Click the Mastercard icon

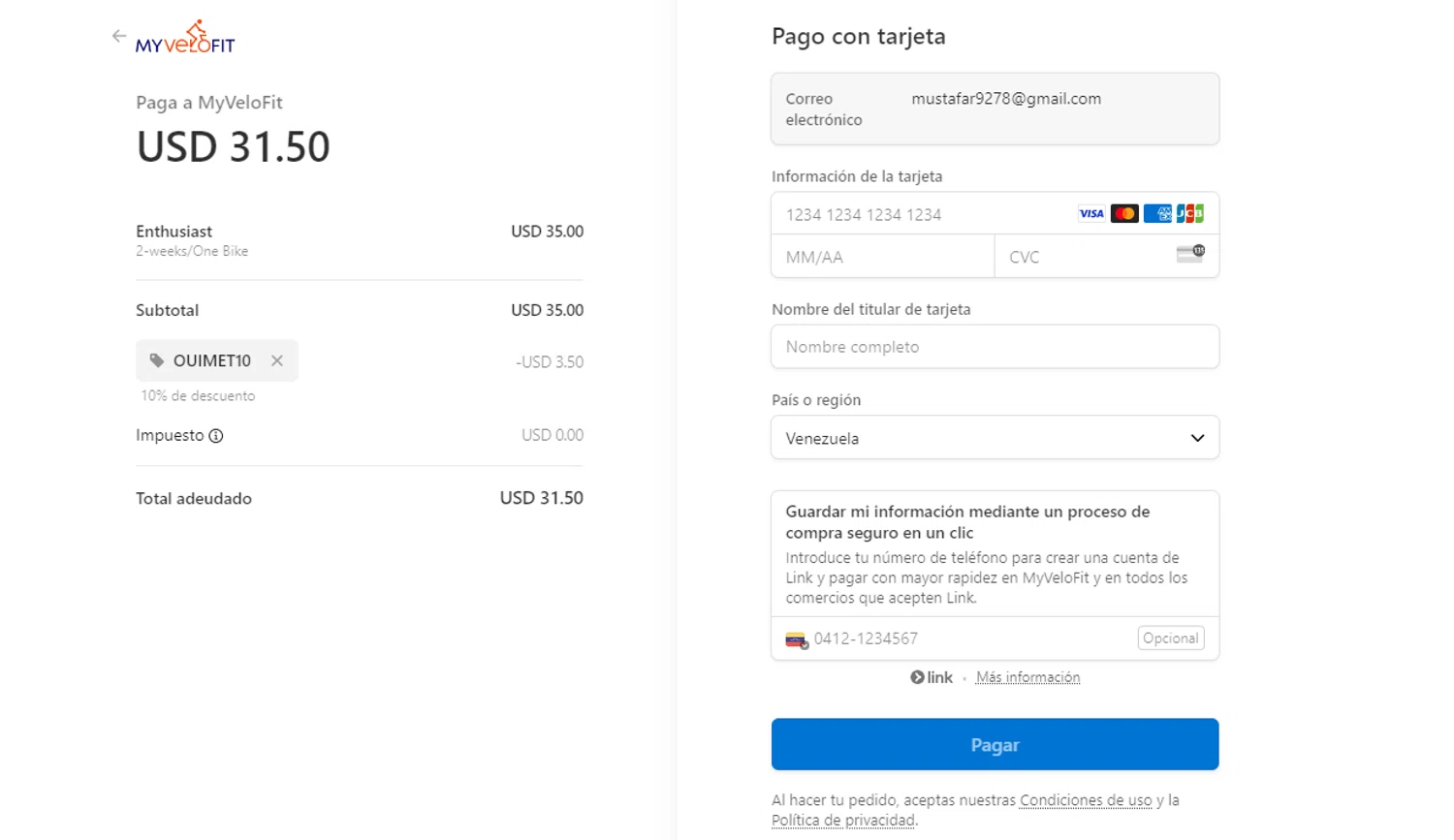(x=1124, y=214)
